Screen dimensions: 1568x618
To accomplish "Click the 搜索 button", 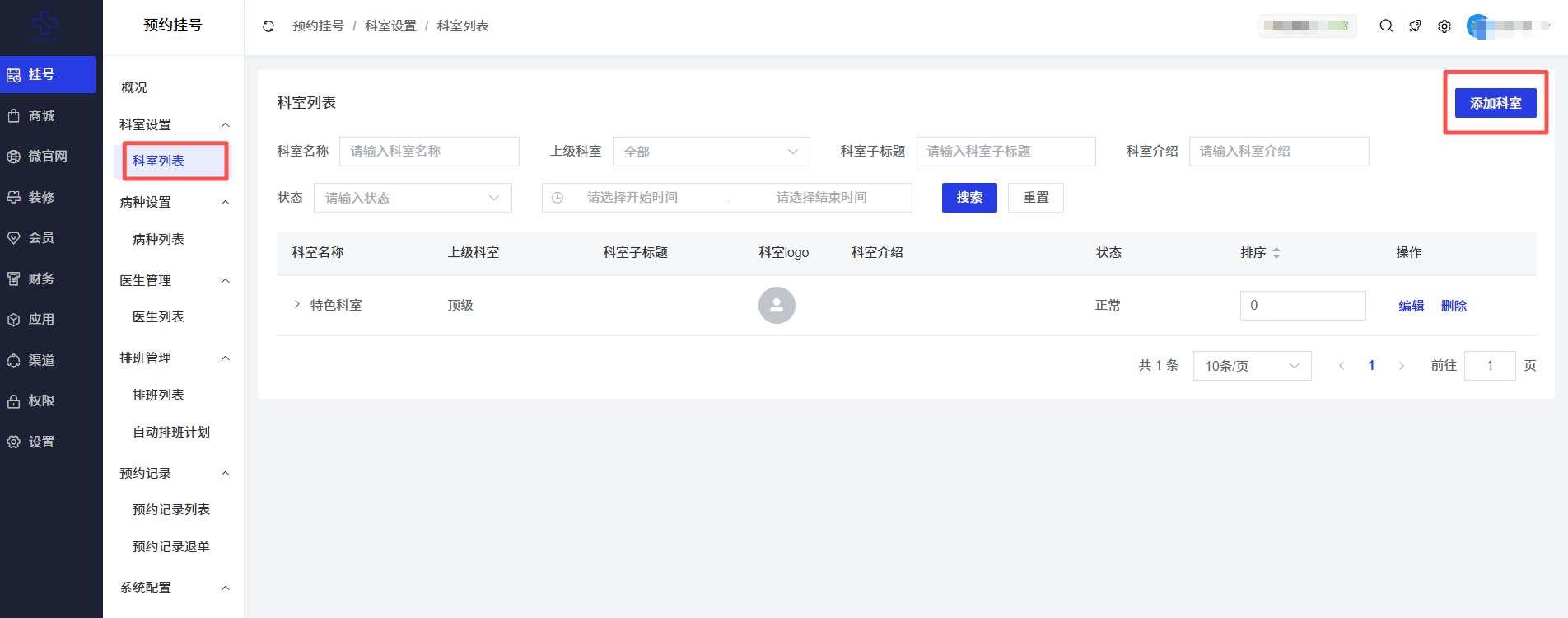I will tap(969, 198).
